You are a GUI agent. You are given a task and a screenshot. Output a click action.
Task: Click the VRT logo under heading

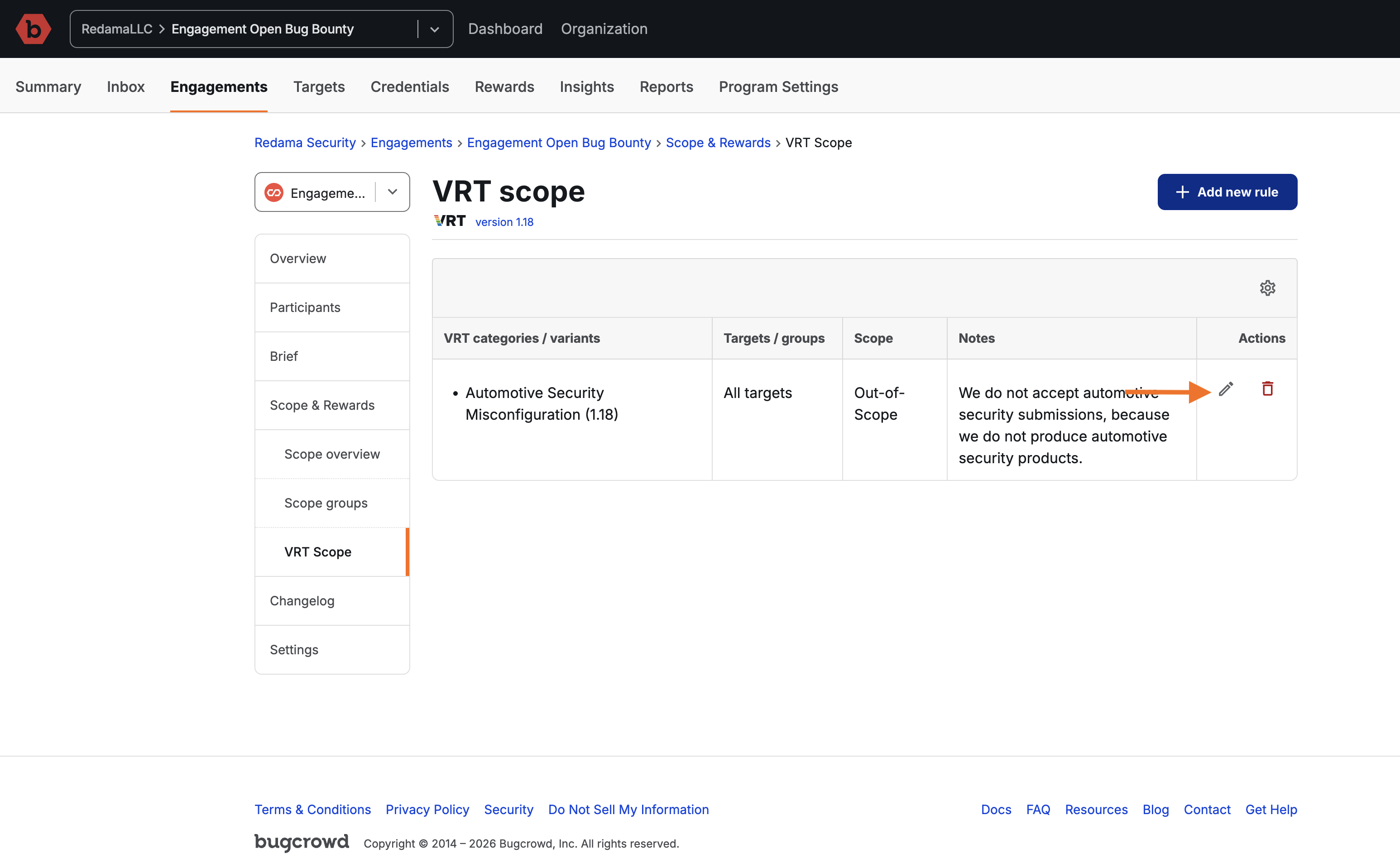click(450, 221)
